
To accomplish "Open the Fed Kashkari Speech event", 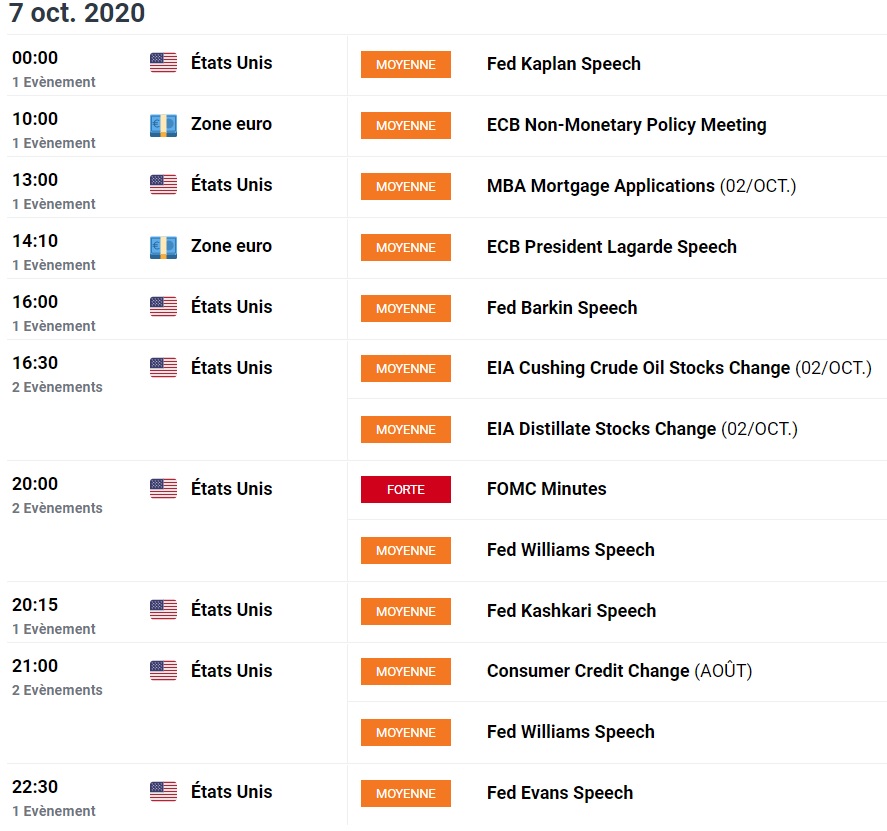I will (571, 611).
